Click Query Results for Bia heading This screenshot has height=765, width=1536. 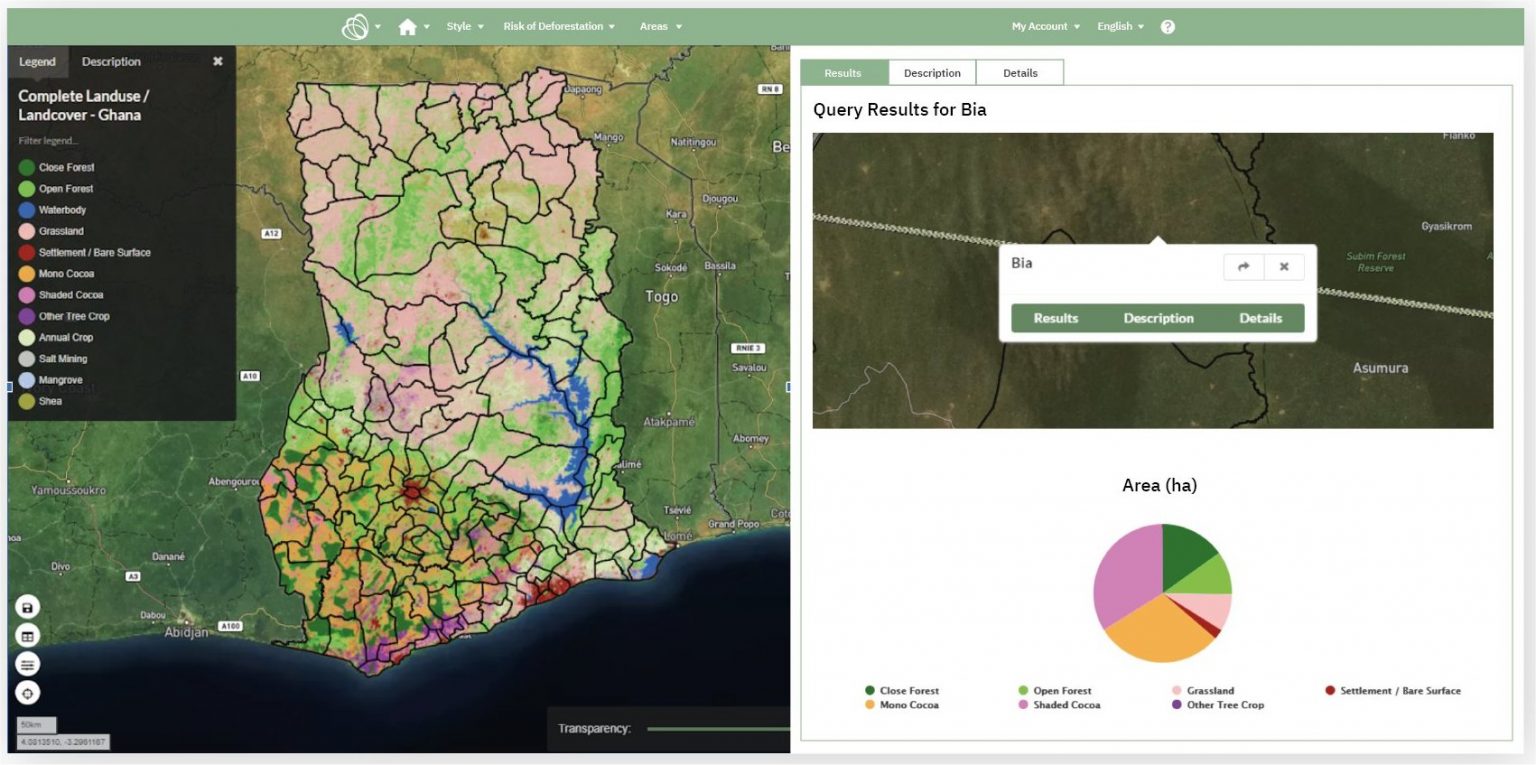coord(900,110)
